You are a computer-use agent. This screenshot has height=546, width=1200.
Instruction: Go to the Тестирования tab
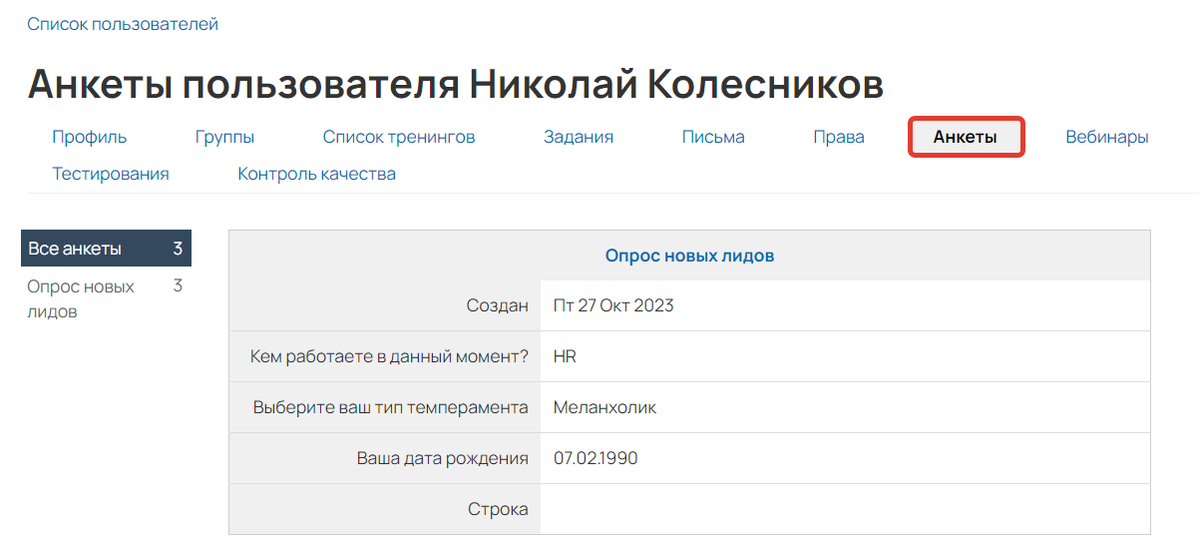click(111, 174)
